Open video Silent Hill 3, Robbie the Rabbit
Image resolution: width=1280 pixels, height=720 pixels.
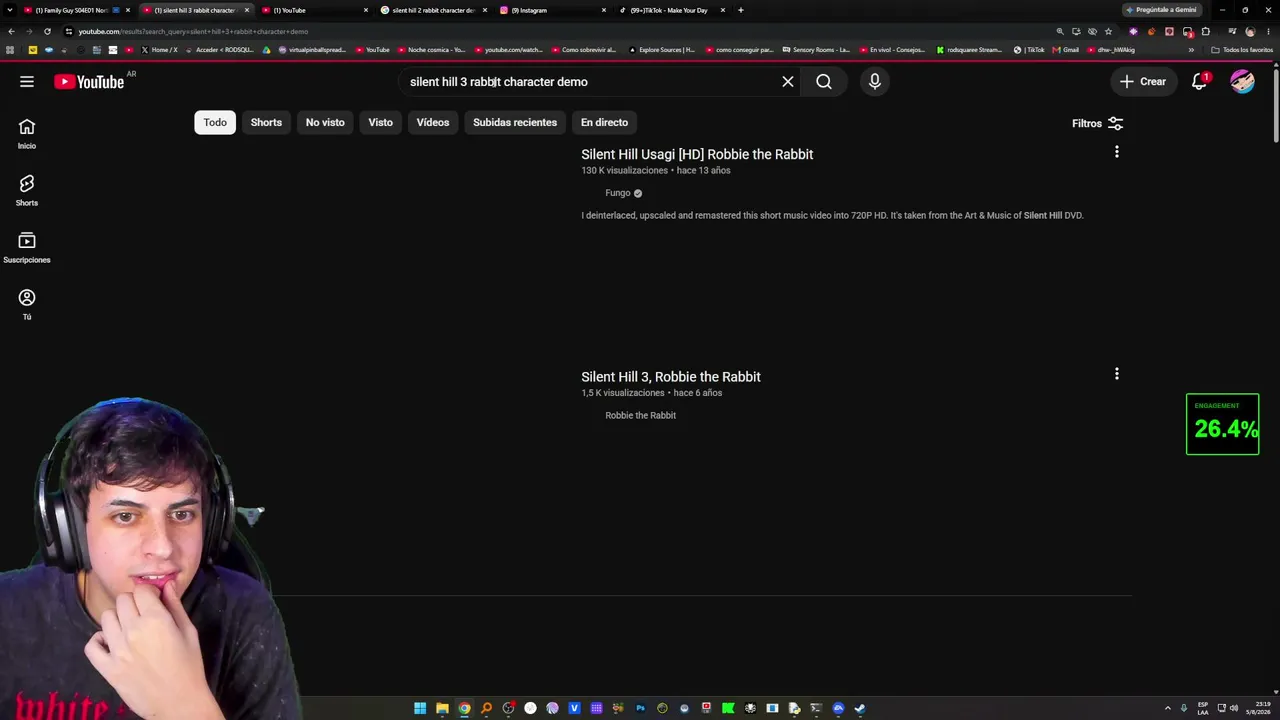click(x=671, y=377)
